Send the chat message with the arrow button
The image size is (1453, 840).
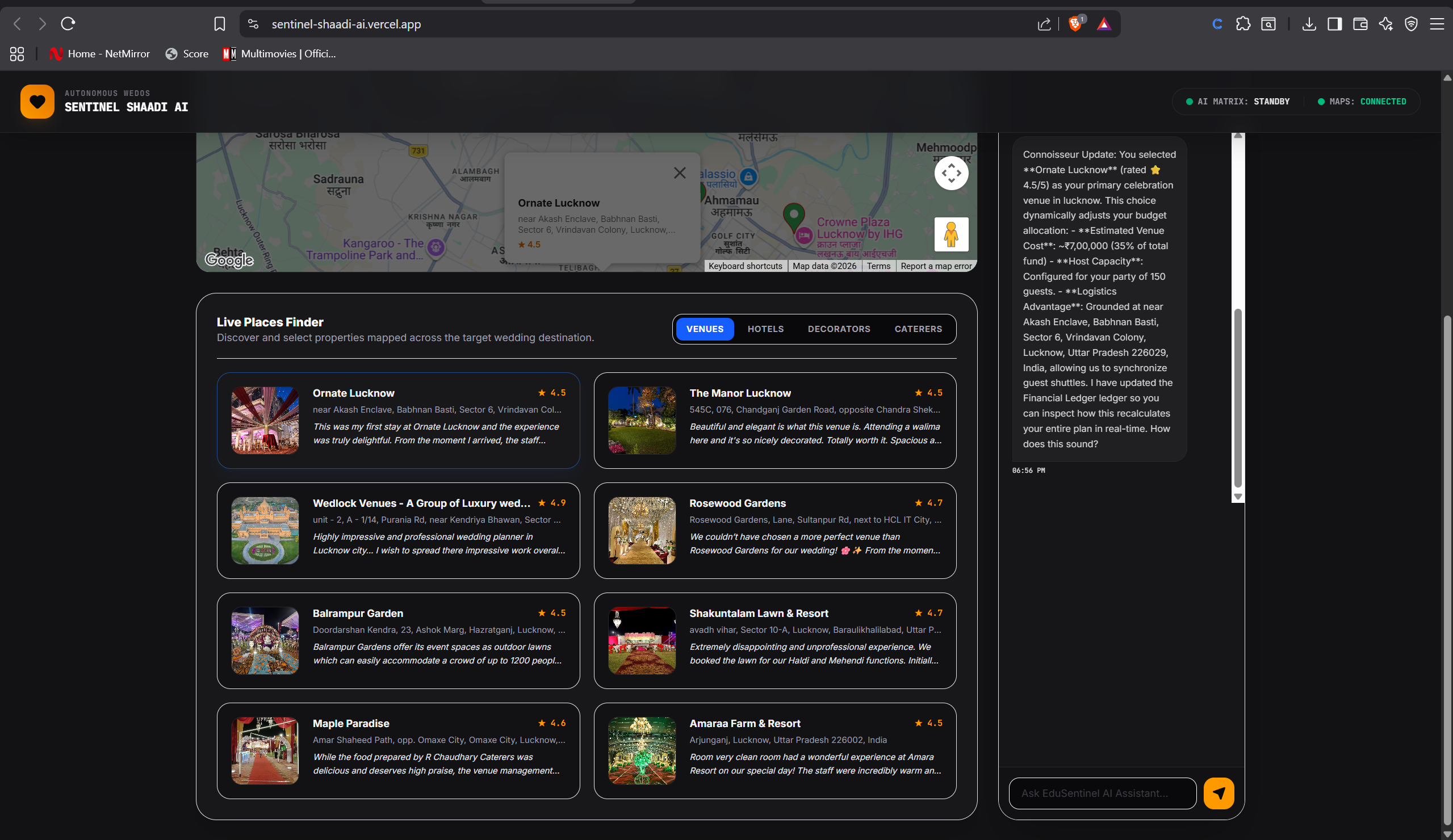[1219, 793]
